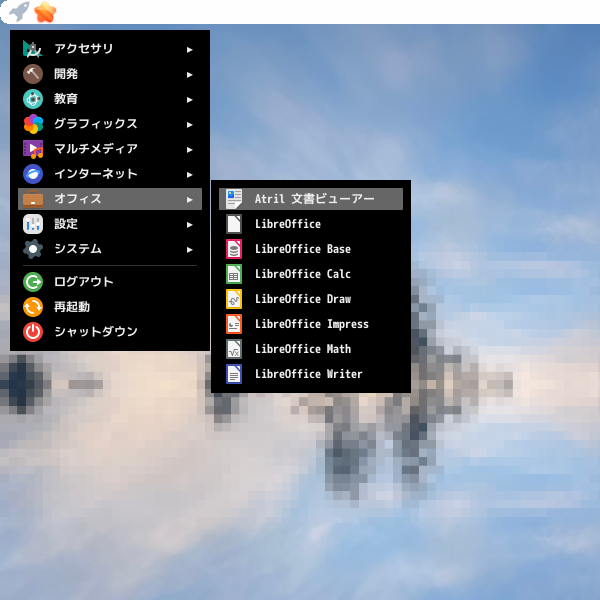Click the LibreOffice Math square-root icon

coord(234,349)
